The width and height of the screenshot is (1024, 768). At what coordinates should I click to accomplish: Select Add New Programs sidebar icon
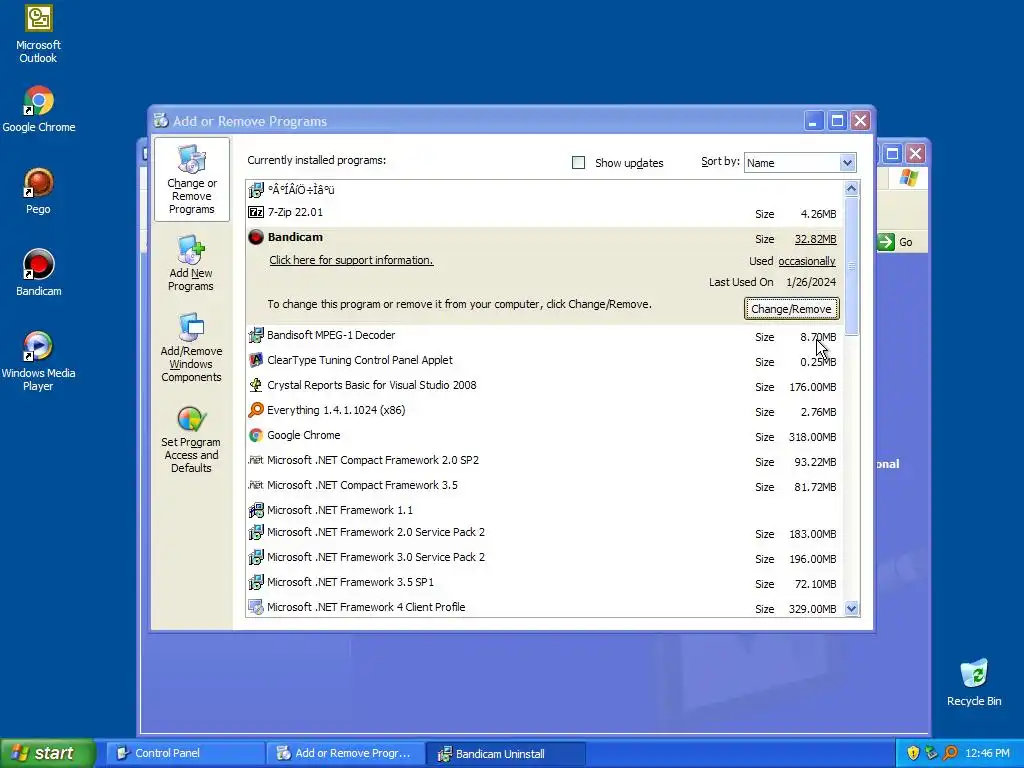[x=191, y=263]
